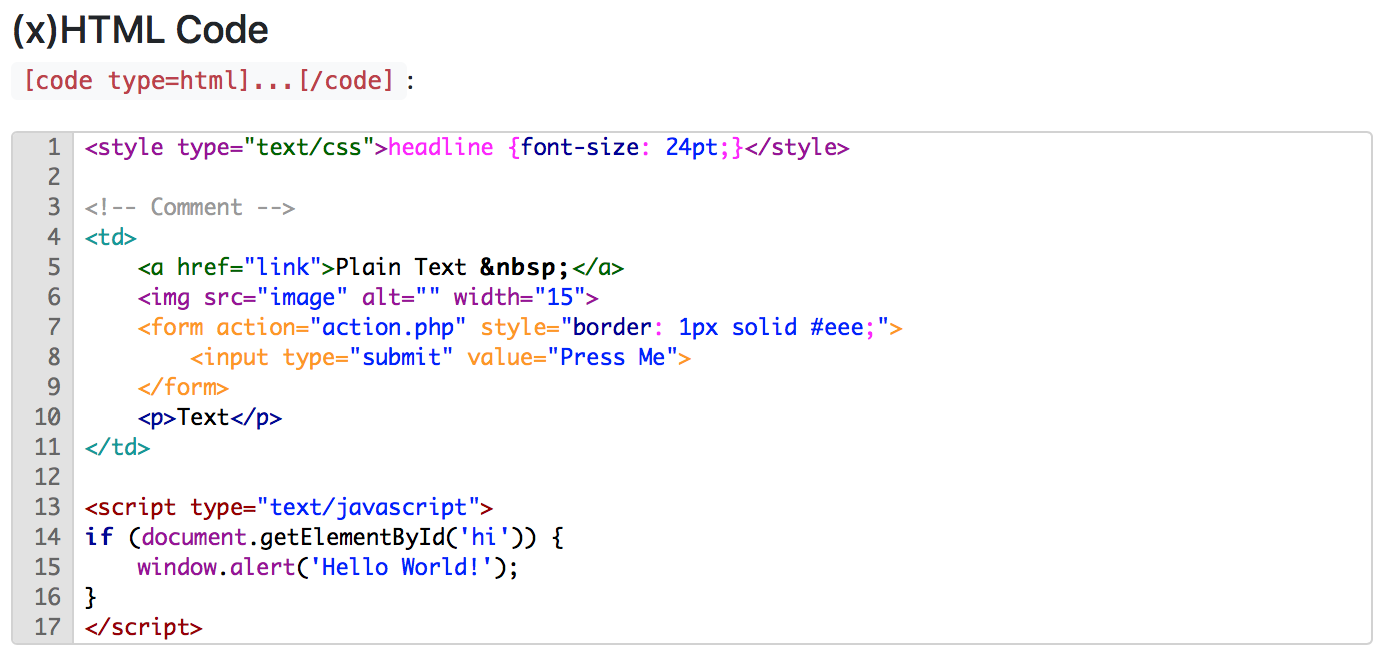Click the "font-size" property text
This screenshot has width=1384, height=658.
pos(580,148)
